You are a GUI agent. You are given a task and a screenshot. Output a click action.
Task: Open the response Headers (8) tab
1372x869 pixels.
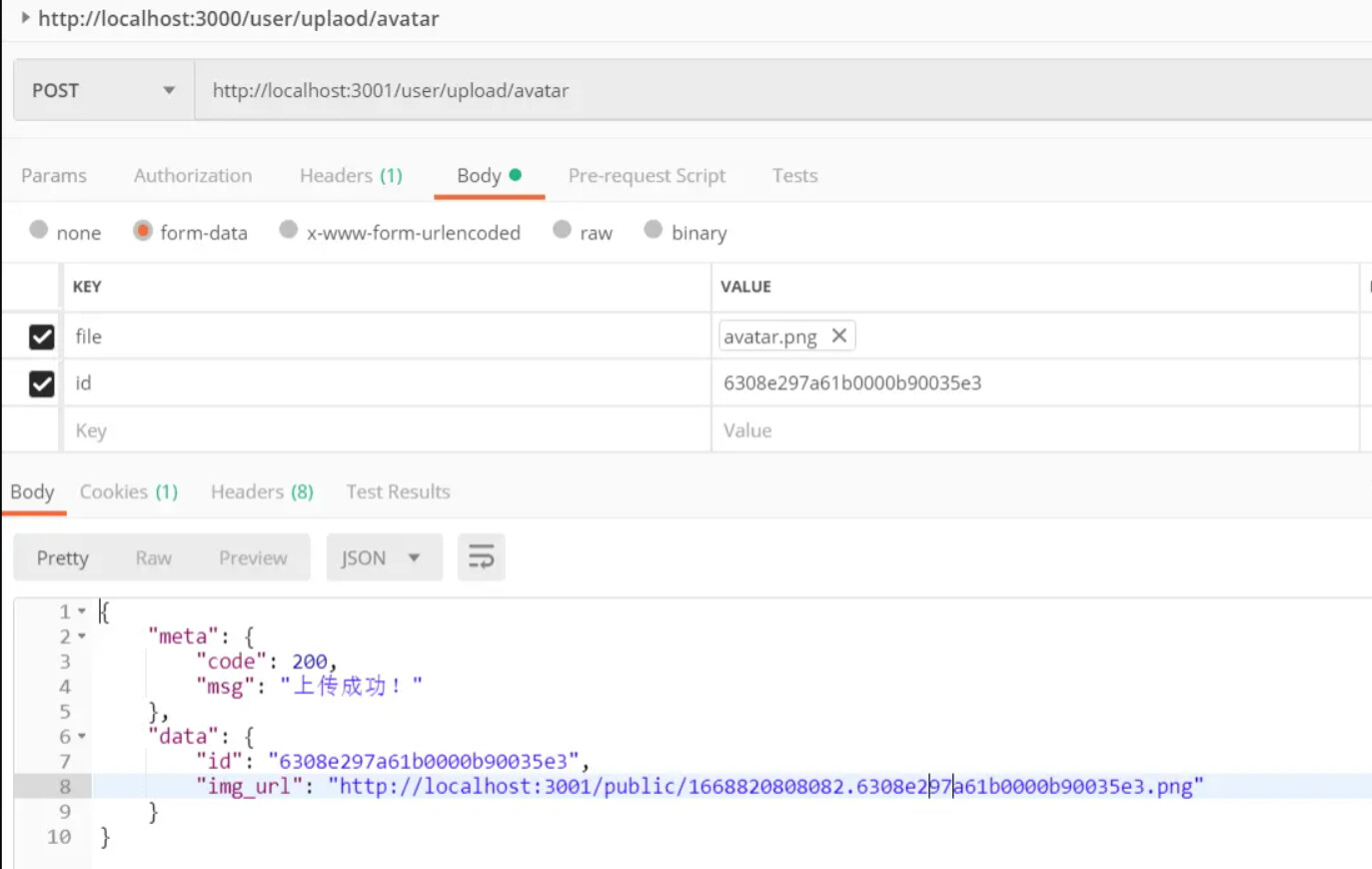[262, 492]
